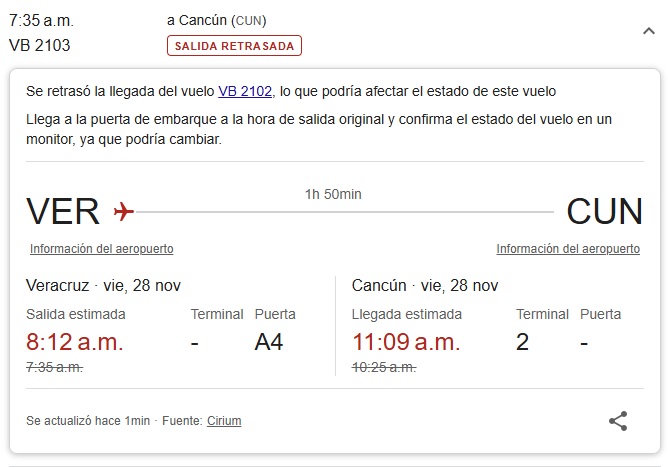
Task: Open Cancún airport information link
Action: click(568, 249)
